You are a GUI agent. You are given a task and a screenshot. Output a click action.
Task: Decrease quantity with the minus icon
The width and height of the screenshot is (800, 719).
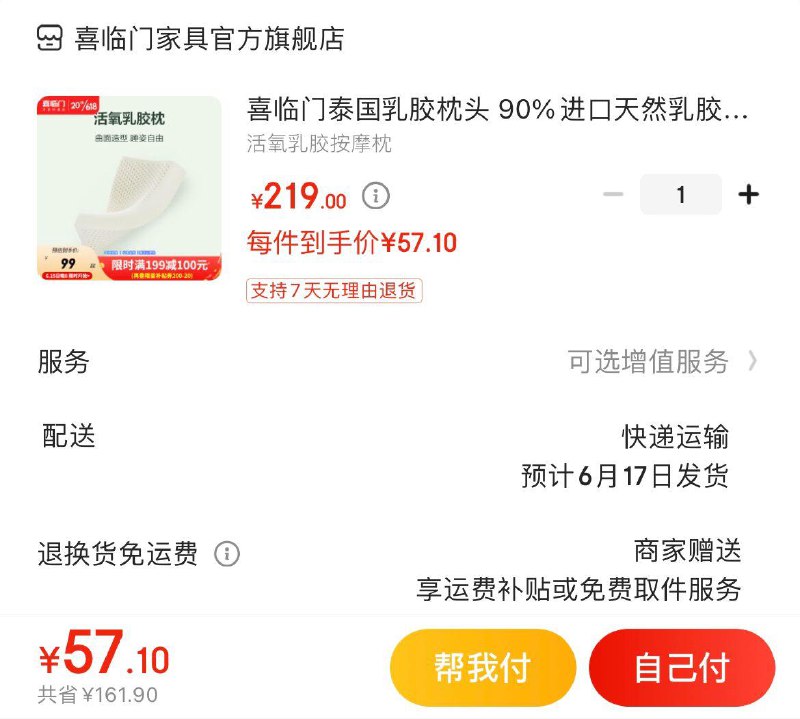(x=613, y=194)
